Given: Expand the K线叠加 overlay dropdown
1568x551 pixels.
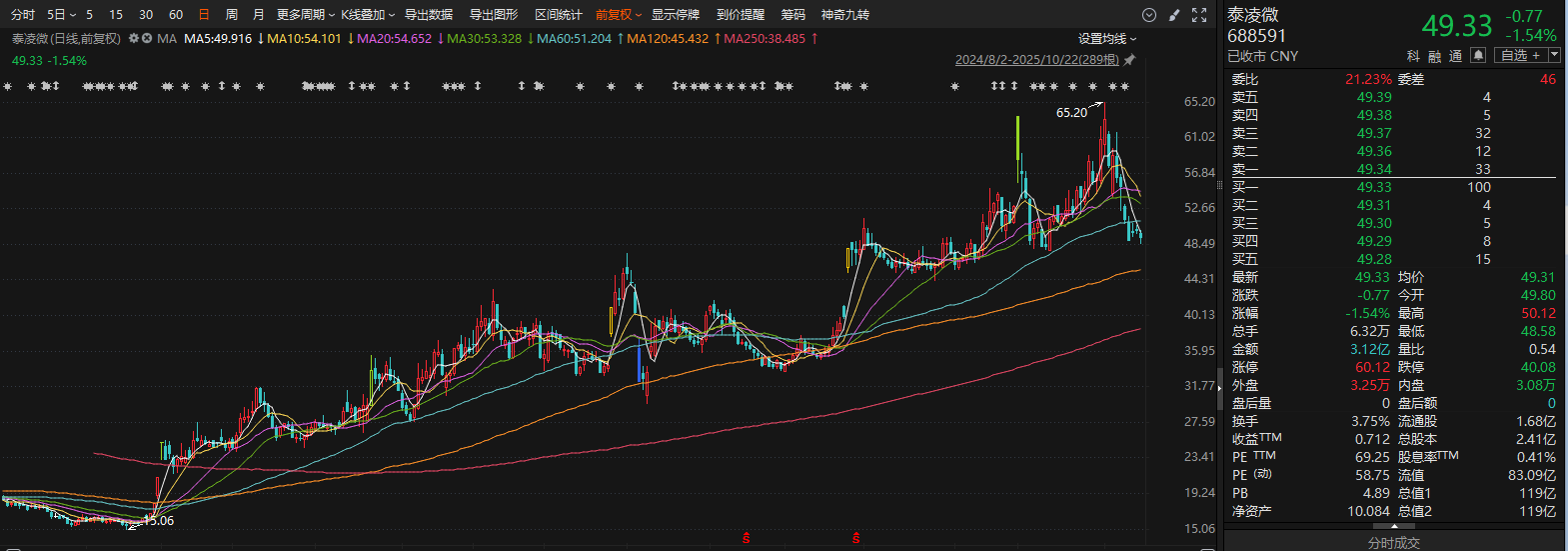Looking at the screenshot, I should coord(368,15).
